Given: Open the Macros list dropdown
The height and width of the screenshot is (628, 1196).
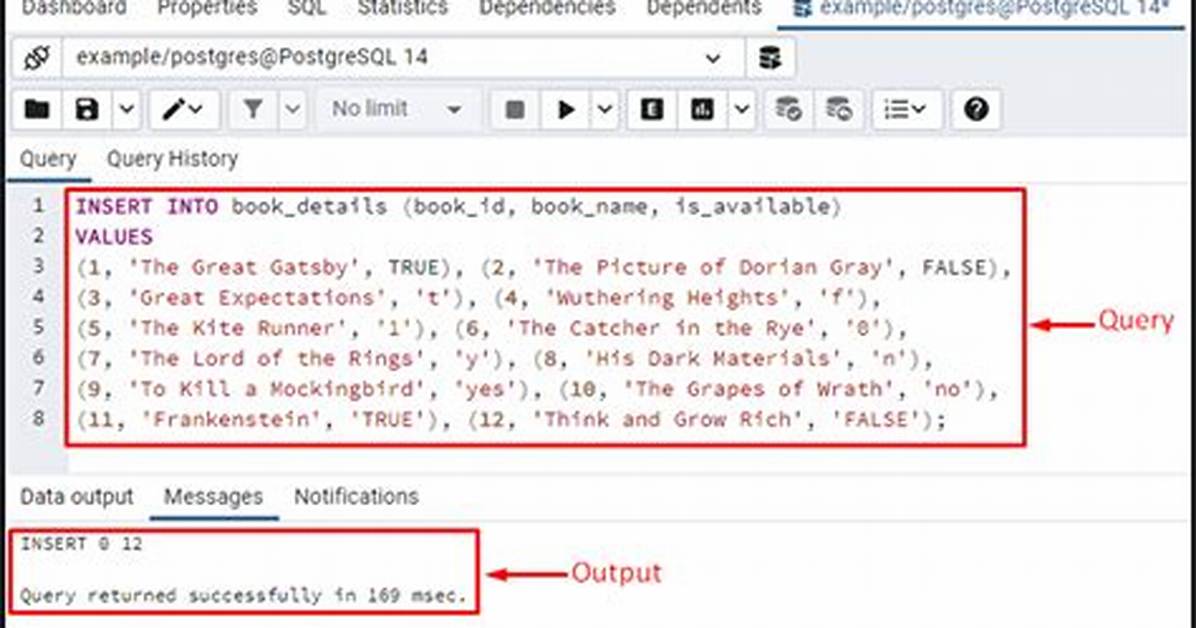Looking at the screenshot, I should pos(906,110).
